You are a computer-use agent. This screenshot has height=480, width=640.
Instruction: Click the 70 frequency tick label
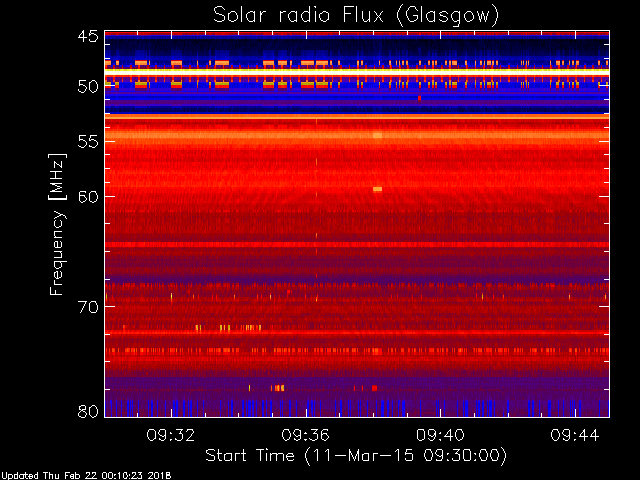88,307
